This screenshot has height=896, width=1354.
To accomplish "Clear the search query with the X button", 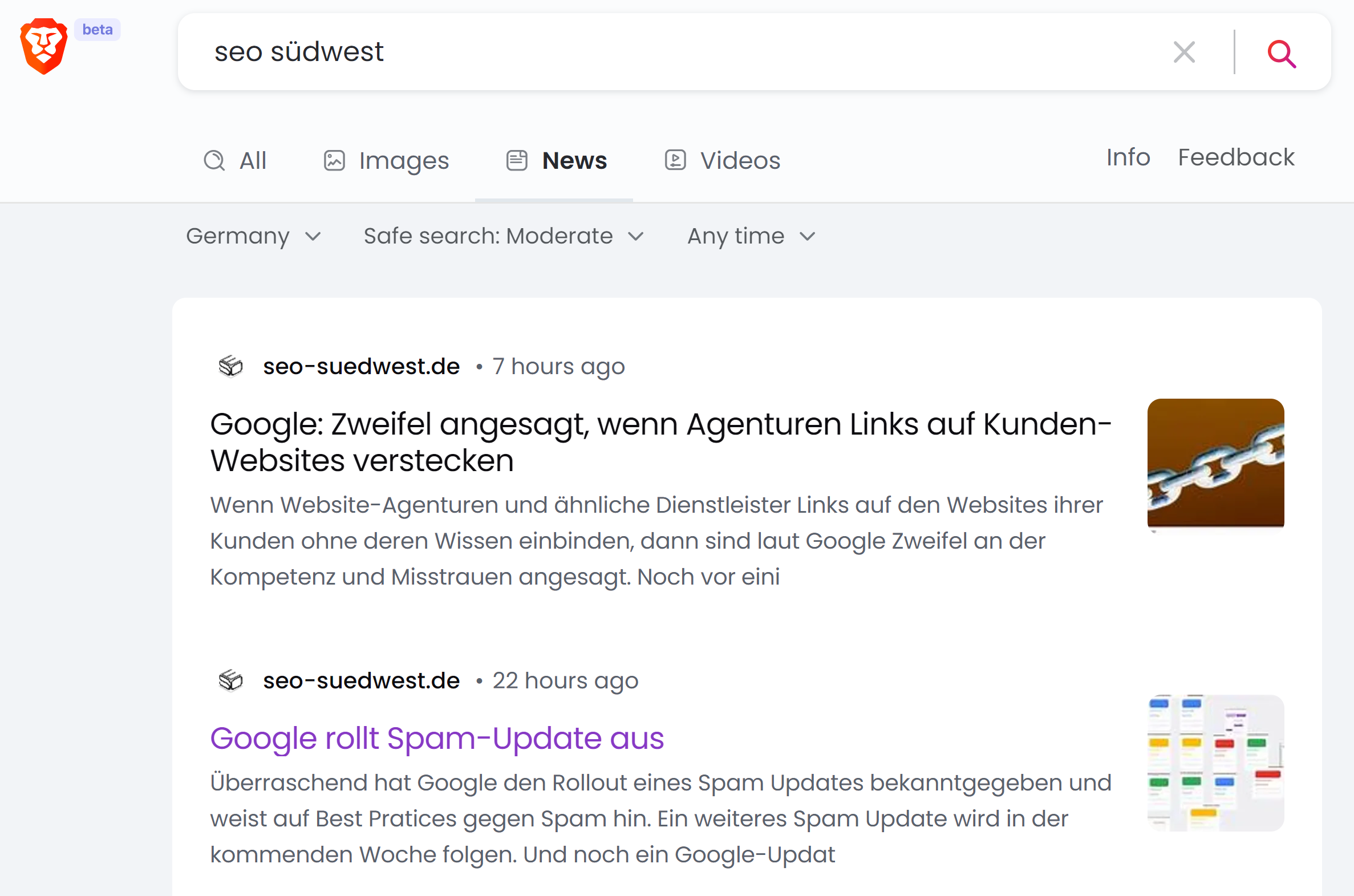I will [1185, 52].
